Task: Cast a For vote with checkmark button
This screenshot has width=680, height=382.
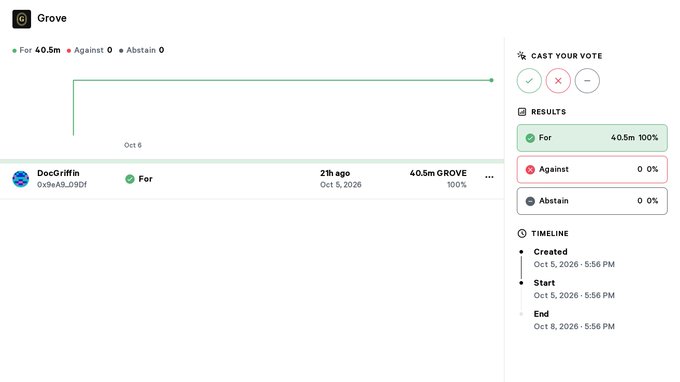Action: click(x=529, y=81)
